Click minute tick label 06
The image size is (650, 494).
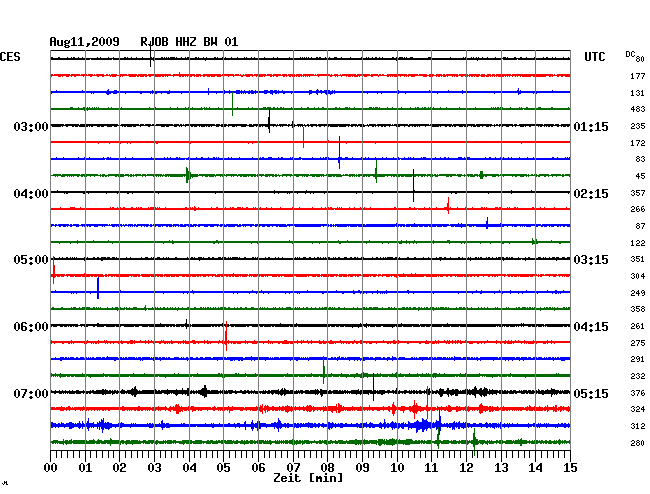point(258,468)
